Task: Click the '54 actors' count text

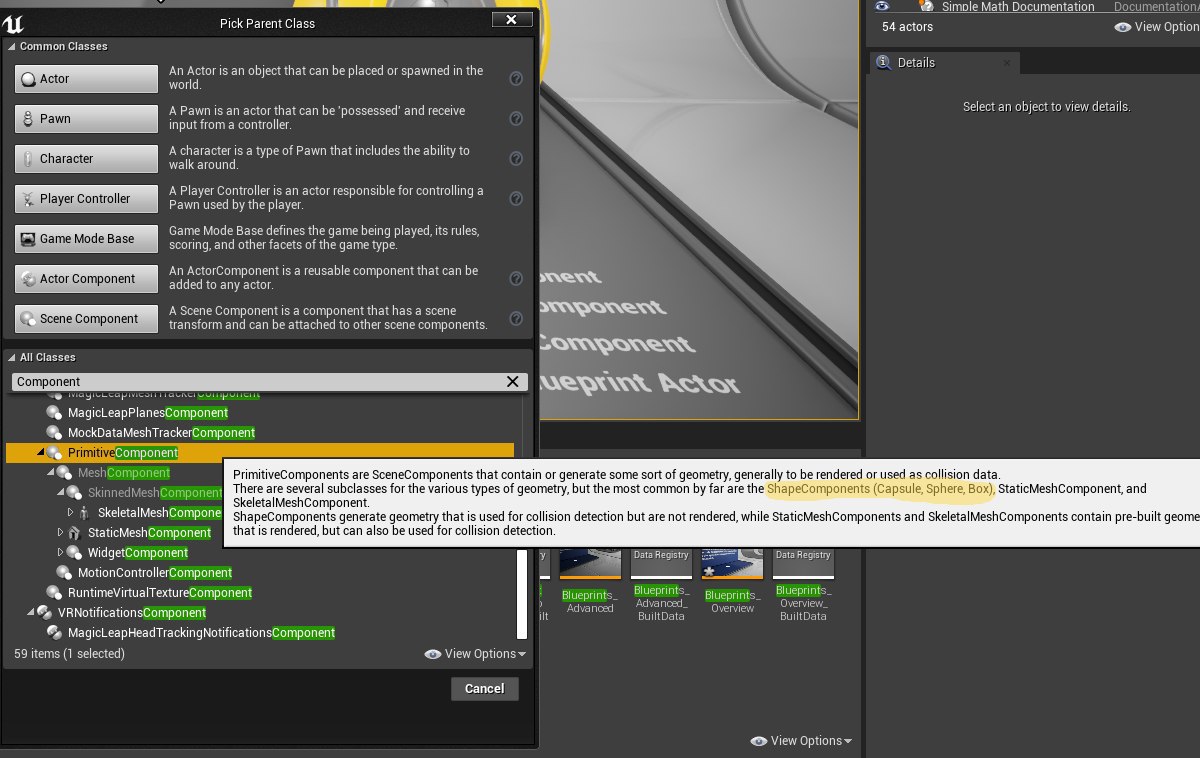Action: click(907, 27)
